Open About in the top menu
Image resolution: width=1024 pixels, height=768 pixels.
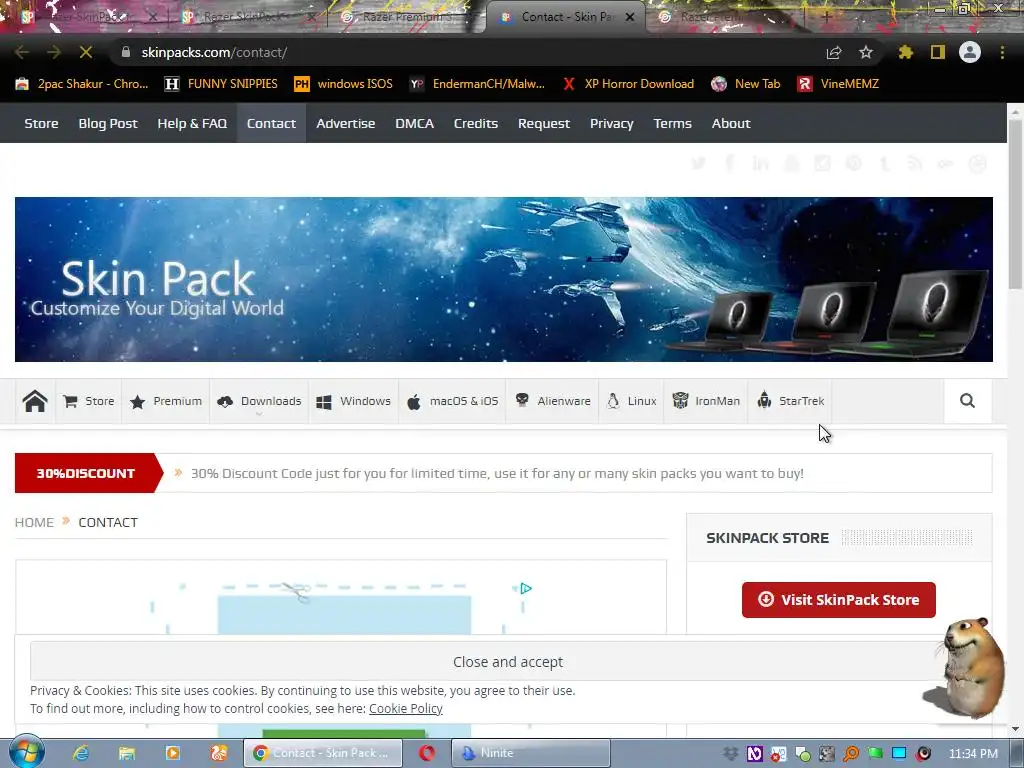[731, 123]
